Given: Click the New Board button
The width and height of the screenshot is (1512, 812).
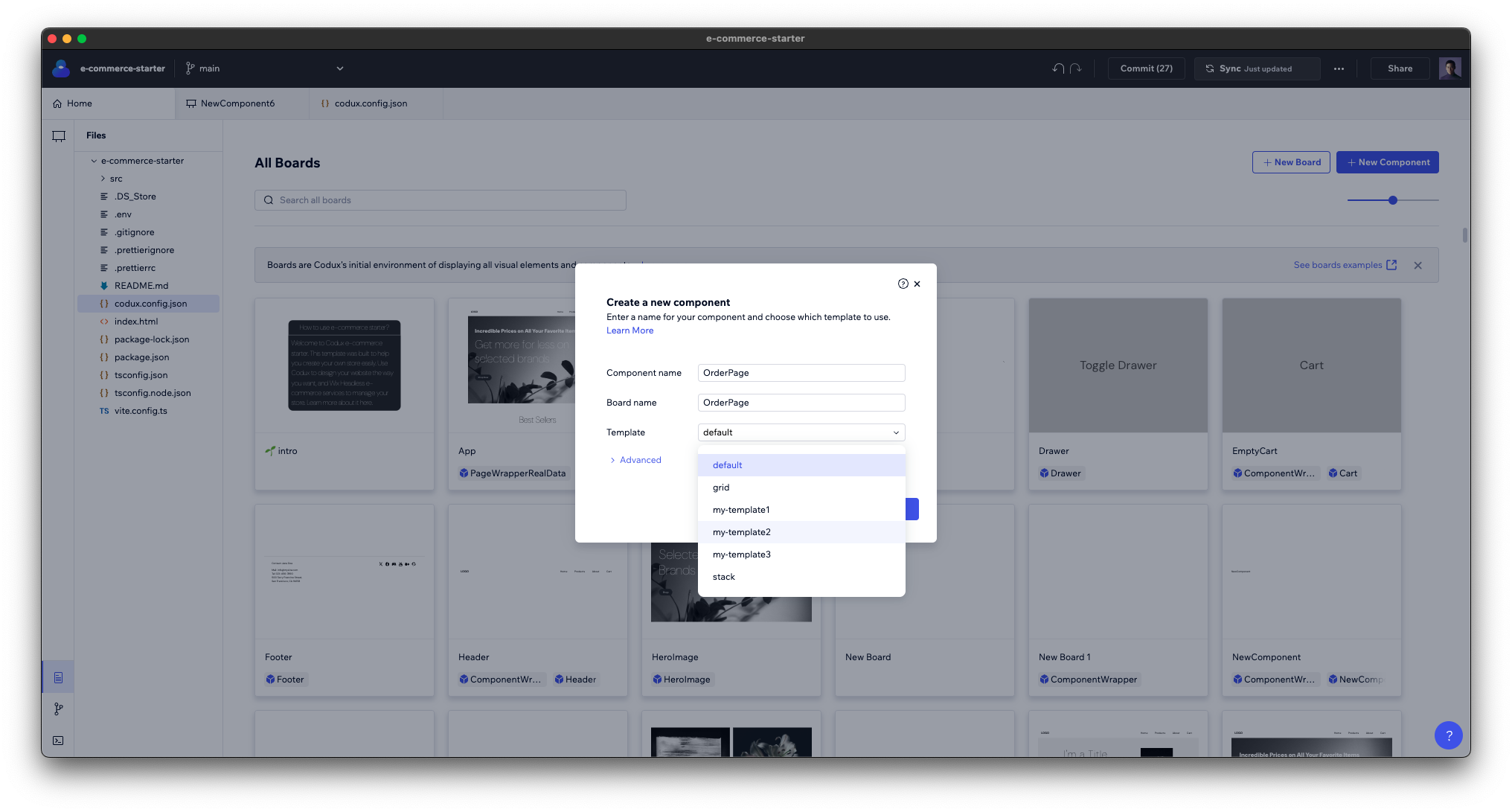Looking at the screenshot, I should [1291, 162].
